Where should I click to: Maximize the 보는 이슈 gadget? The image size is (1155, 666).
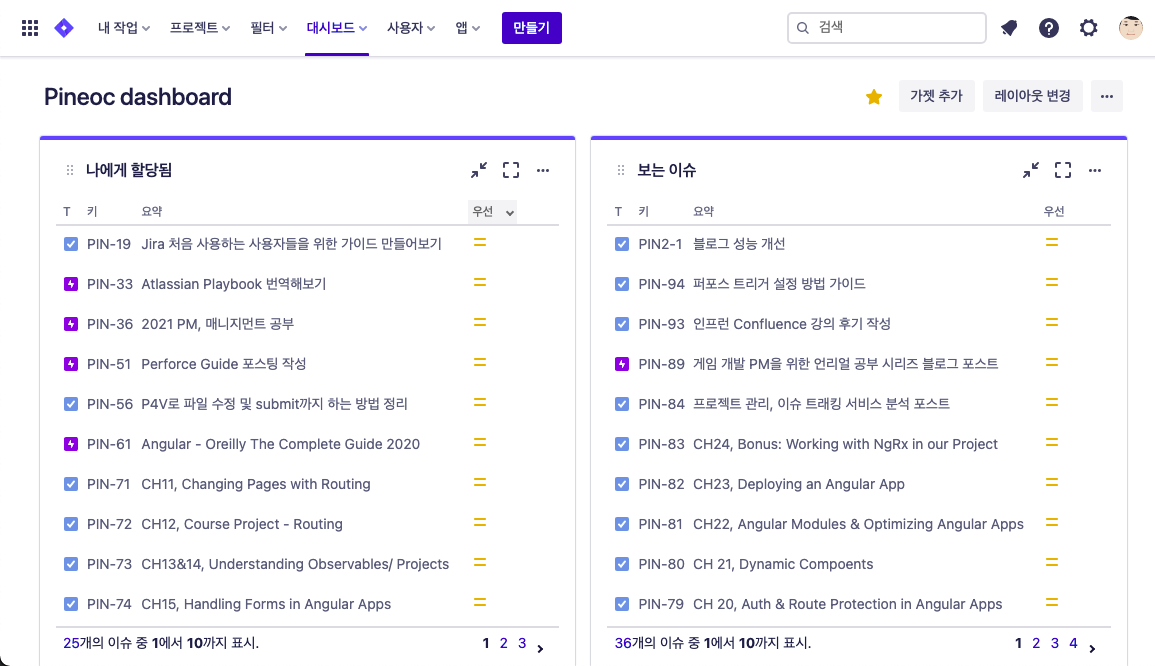tap(1063, 170)
